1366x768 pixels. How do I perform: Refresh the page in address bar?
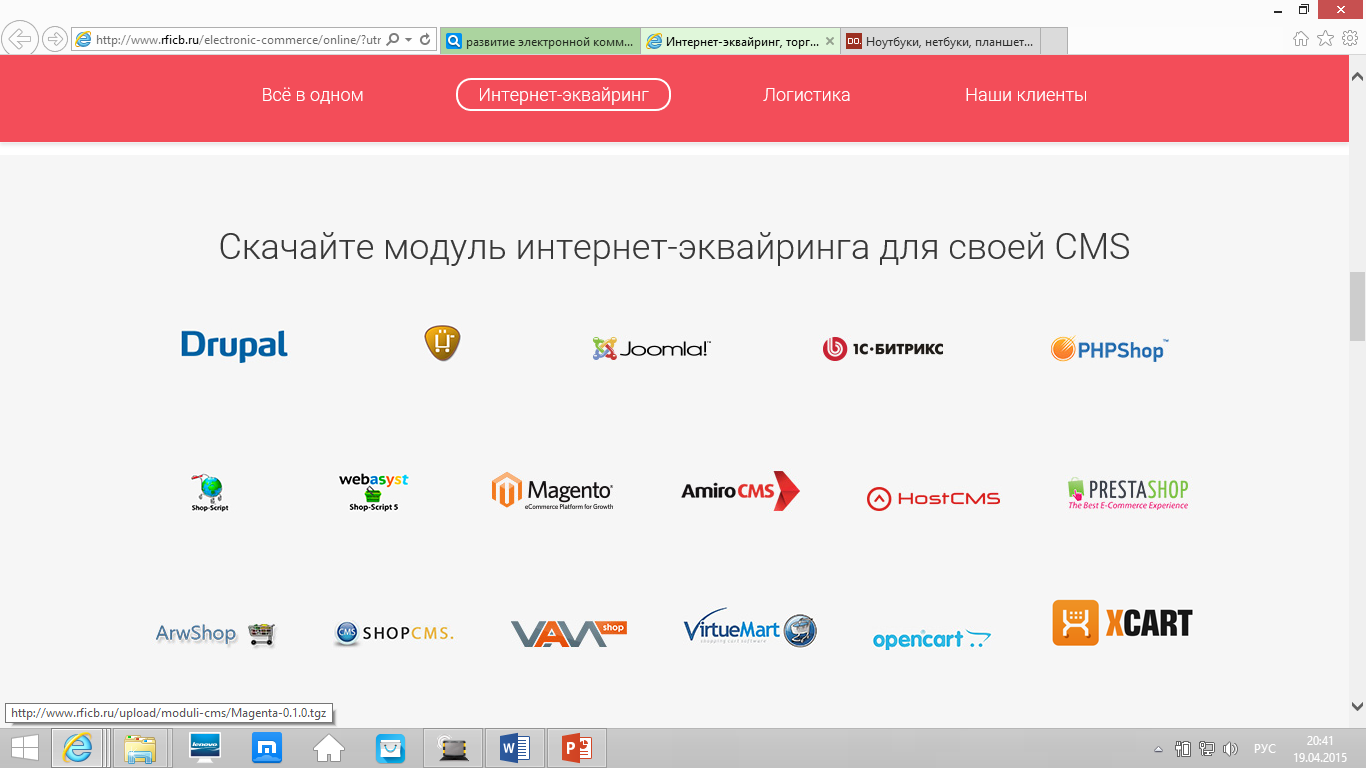click(x=425, y=40)
